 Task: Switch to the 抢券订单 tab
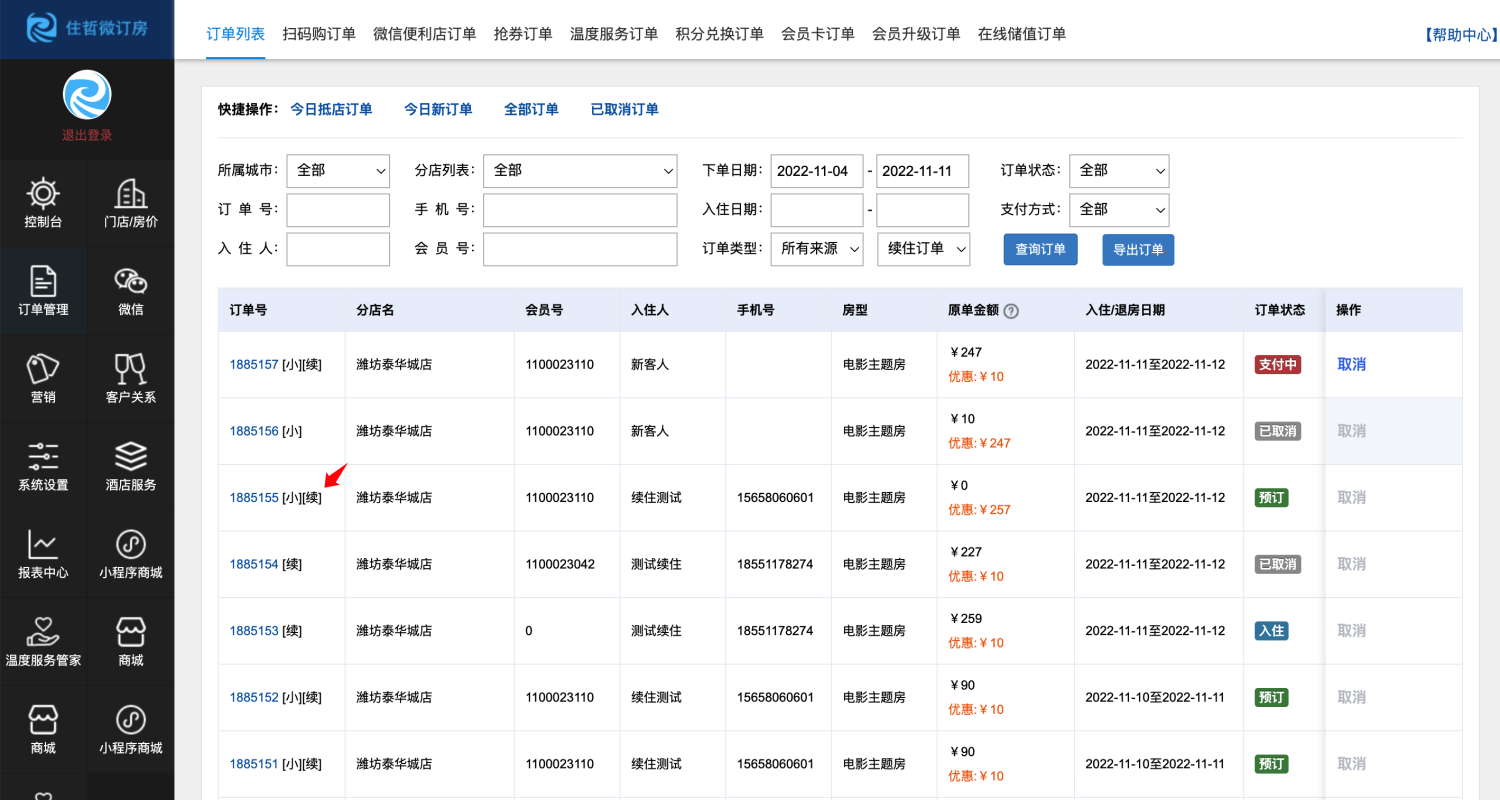pos(523,33)
